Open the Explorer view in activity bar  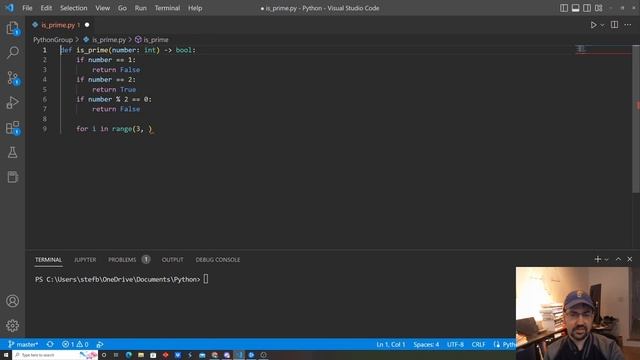pyautogui.click(x=13, y=29)
